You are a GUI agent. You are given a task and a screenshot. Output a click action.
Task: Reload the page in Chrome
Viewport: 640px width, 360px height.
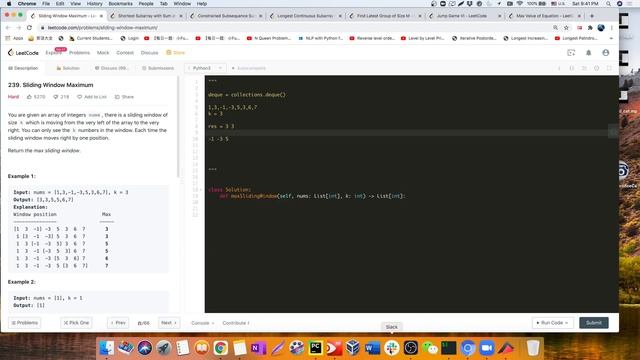[29, 28]
